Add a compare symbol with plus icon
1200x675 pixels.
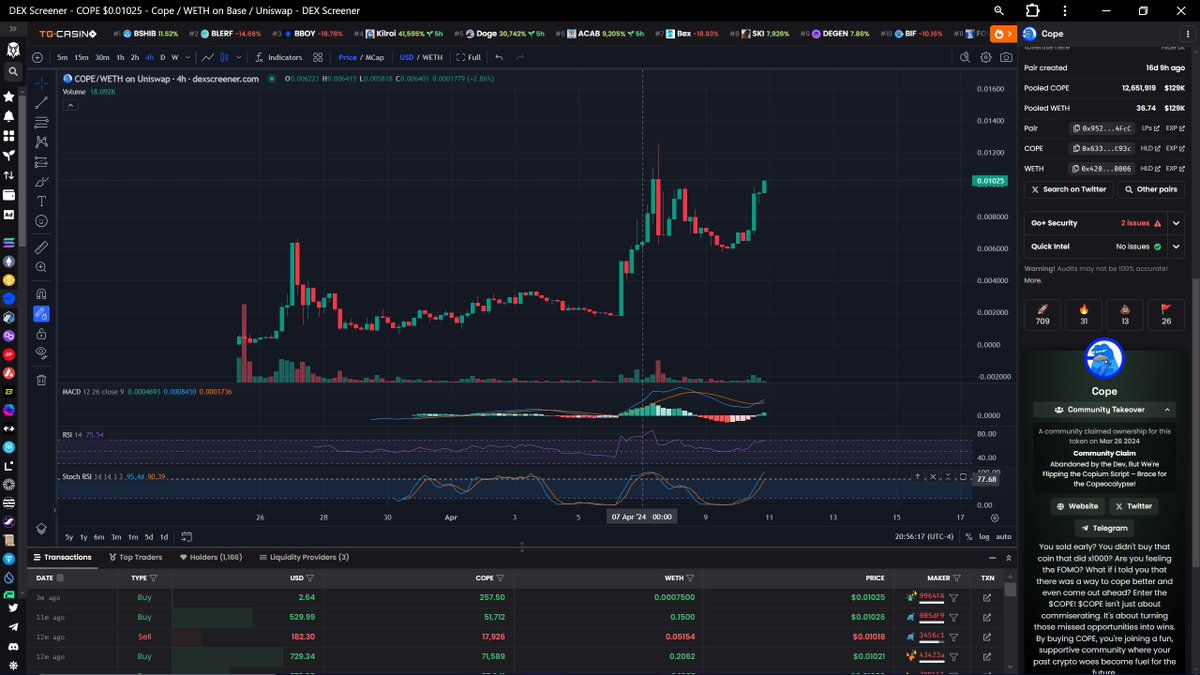[37, 57]
